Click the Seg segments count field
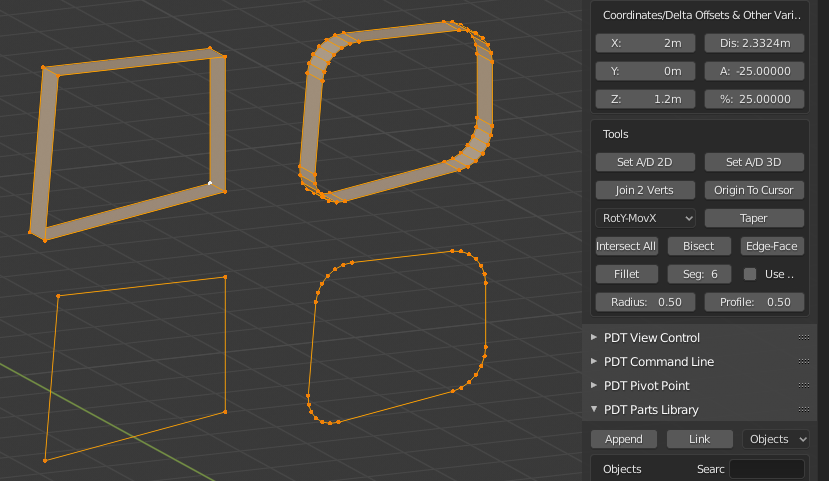The height and width of the screenshot is (481, 829). (700, 274)
